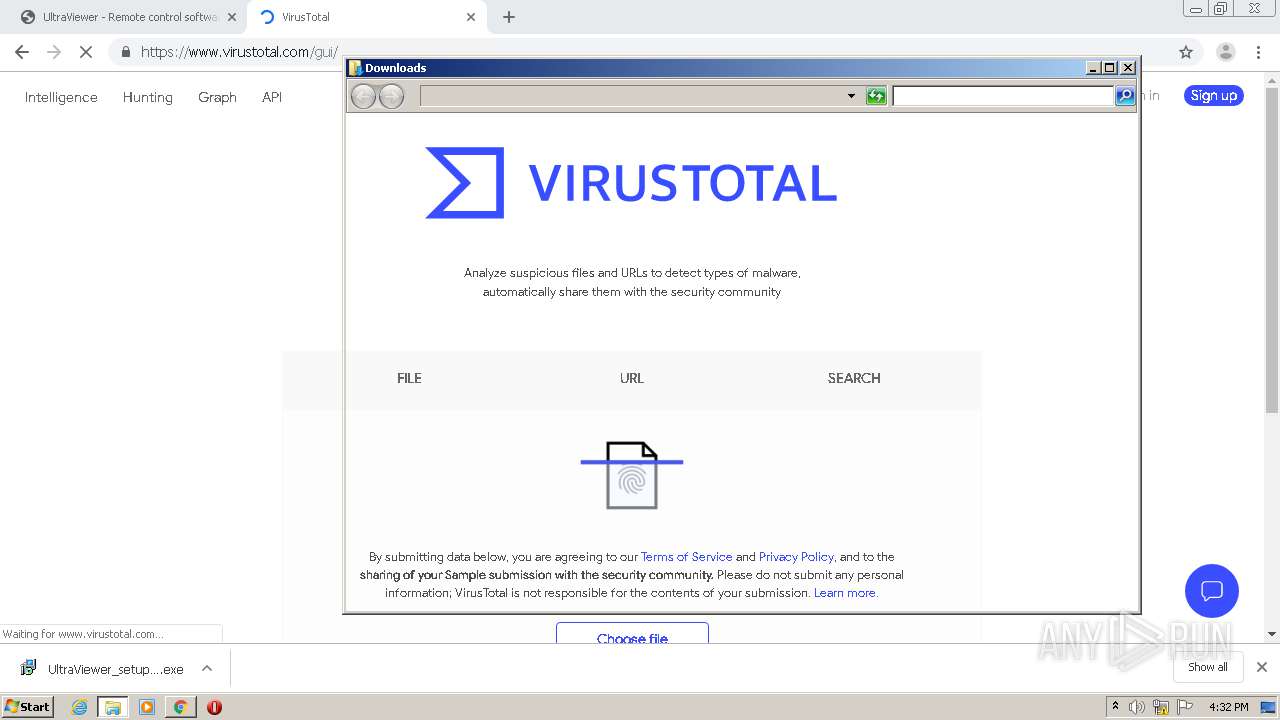This screenshot has height=720, width=1280.
Task: Close the Downloads window
Action: pos(1128,68)
